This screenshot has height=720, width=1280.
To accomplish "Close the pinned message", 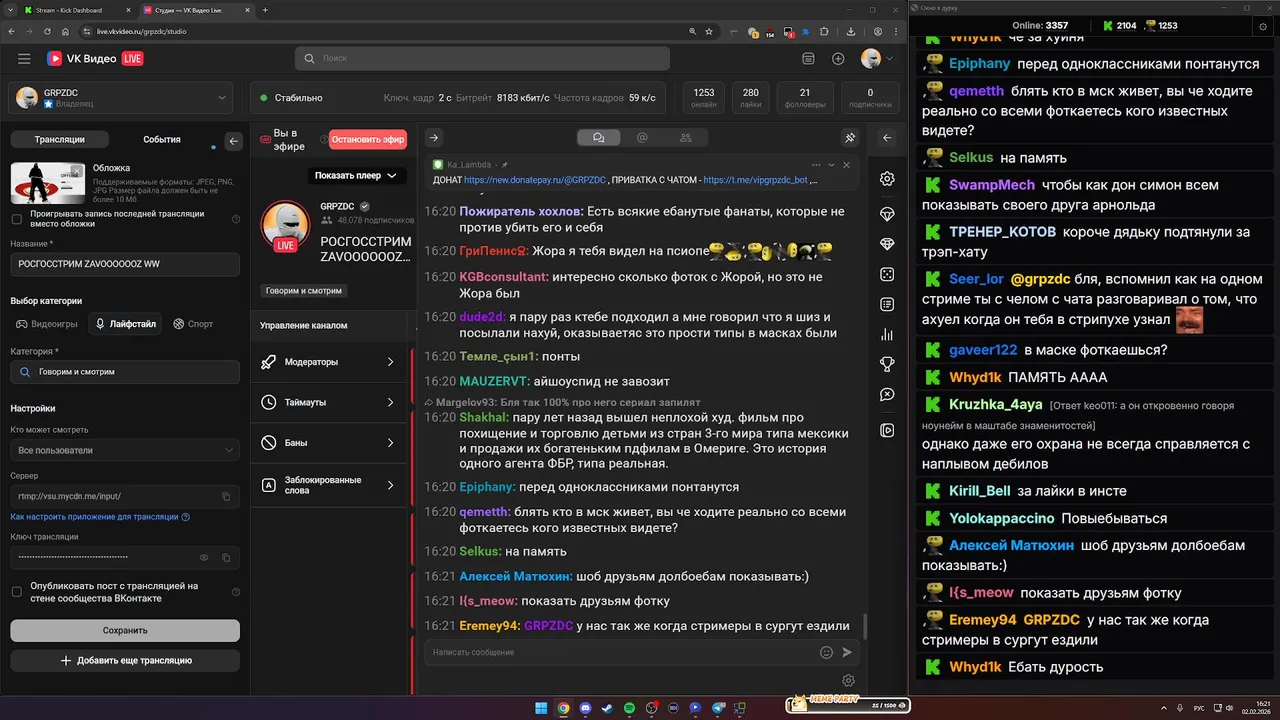I will pyautogui.click(x=846, y=165).
